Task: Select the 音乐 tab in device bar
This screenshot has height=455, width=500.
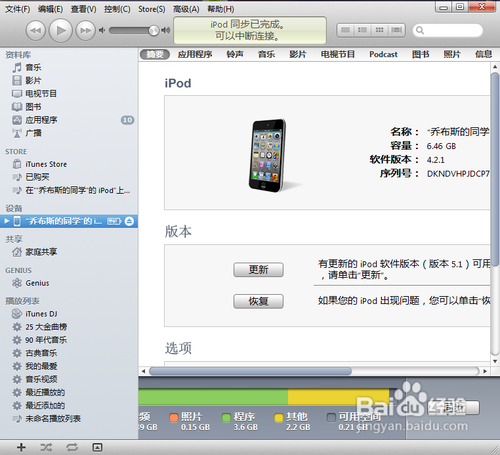Action: [266, 54]
